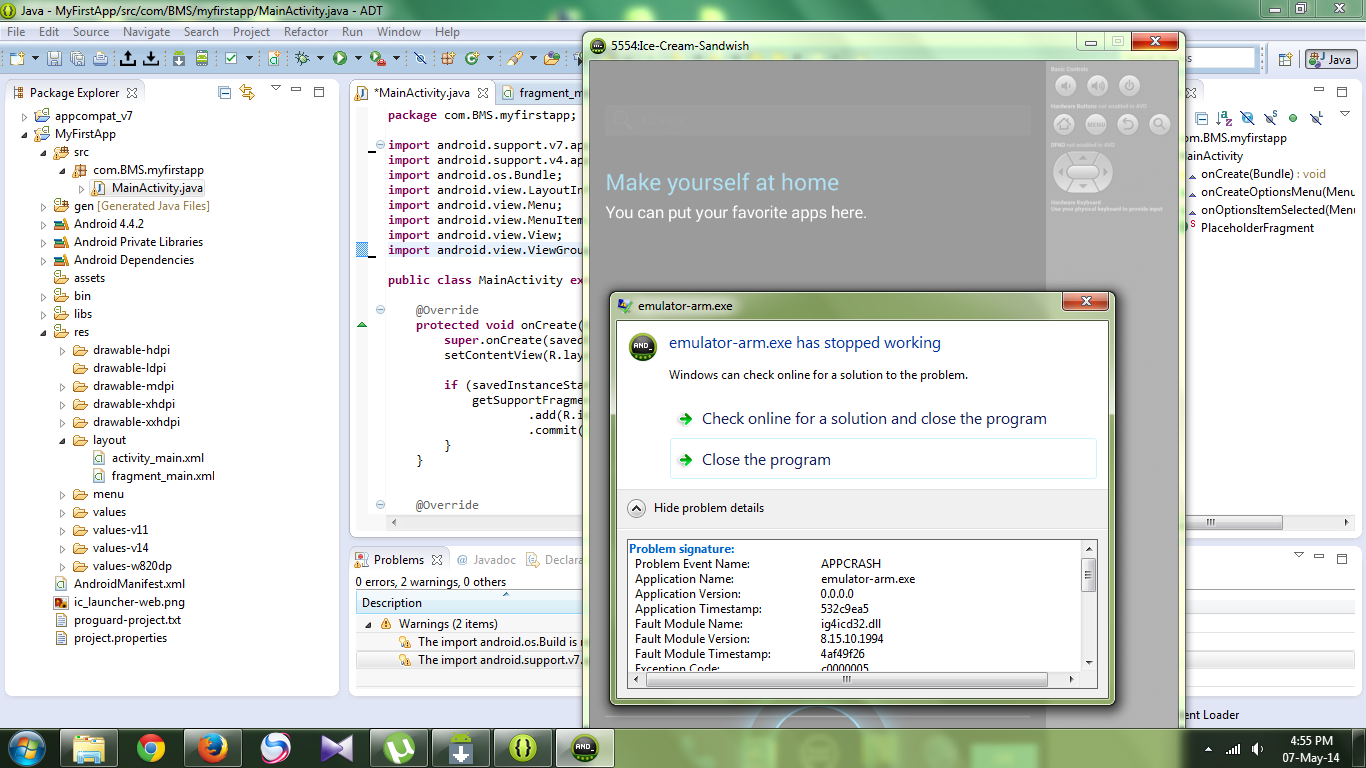
Task: Collapse the layout folder
Action: [x=63, y=440]
